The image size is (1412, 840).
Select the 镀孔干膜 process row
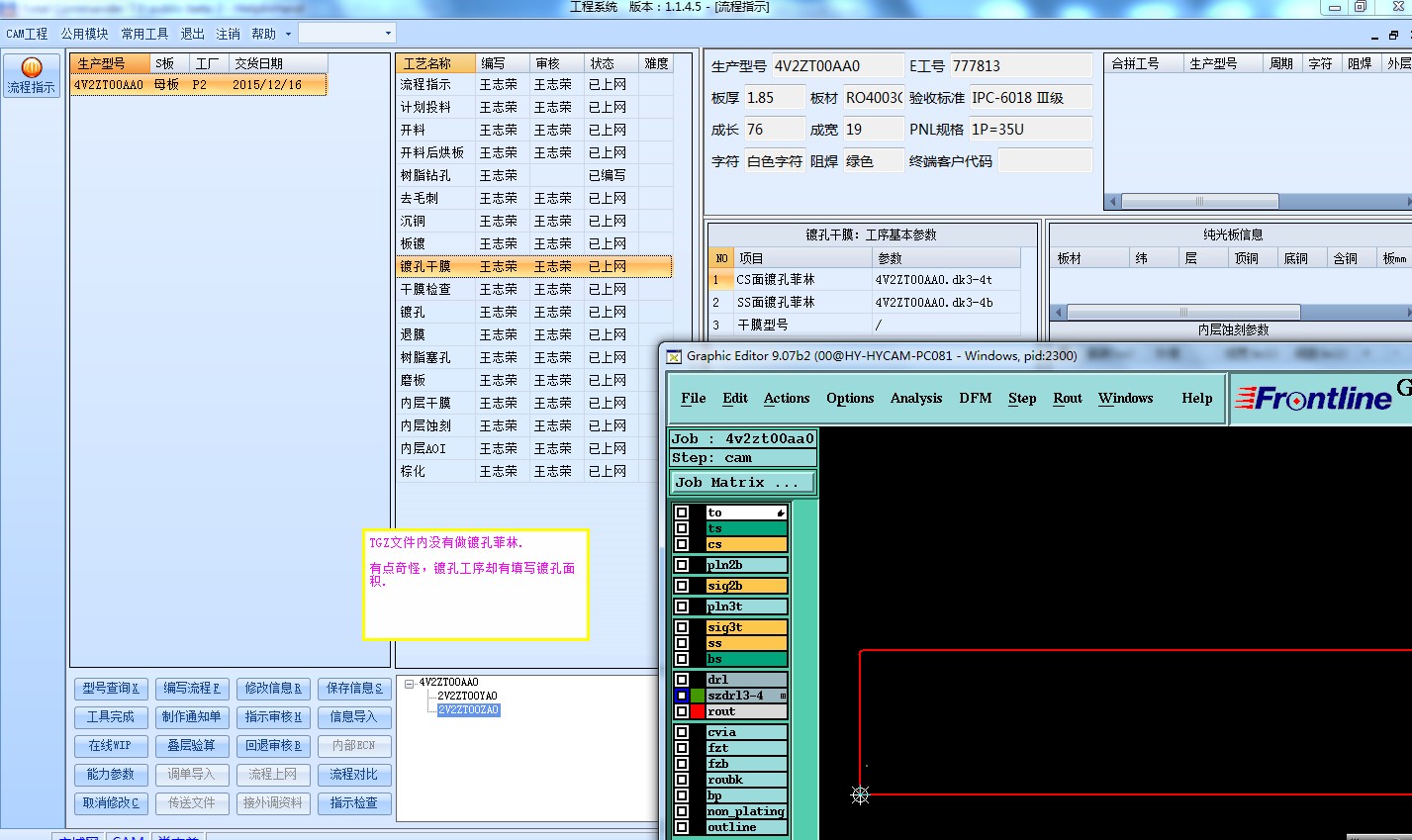coord(533,266)
